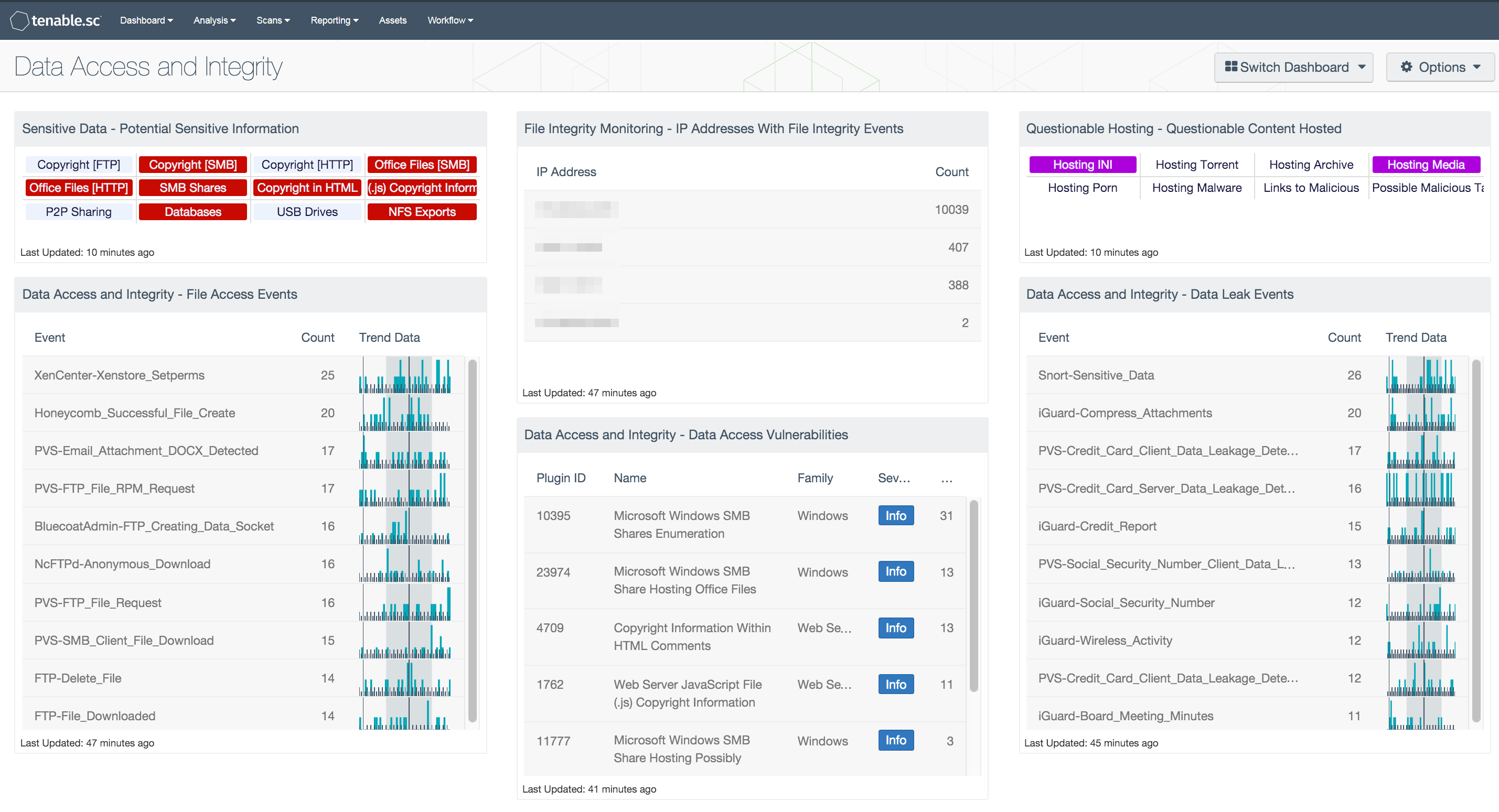
Task: Click the Microsoft Windows SMB Shares Enumeration row
Action: point(745,525)
